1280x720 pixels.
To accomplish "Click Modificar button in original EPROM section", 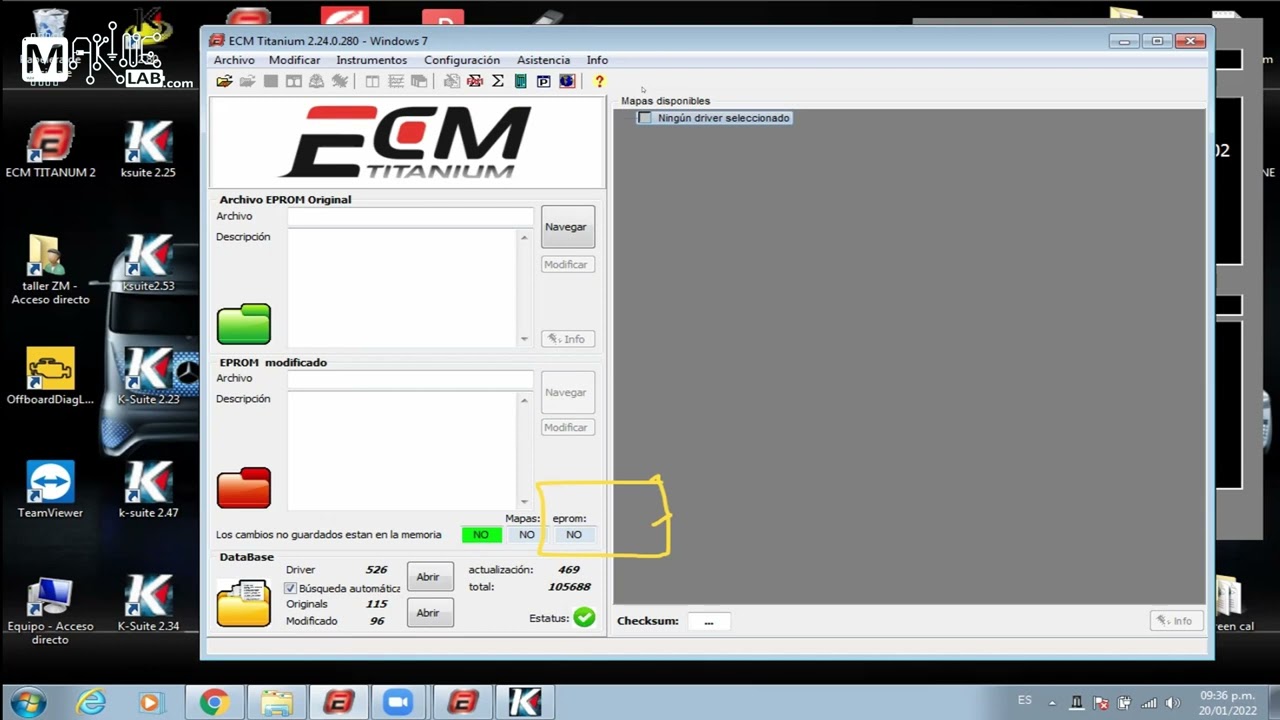I will pyautogui.click(x=567, y=264).
